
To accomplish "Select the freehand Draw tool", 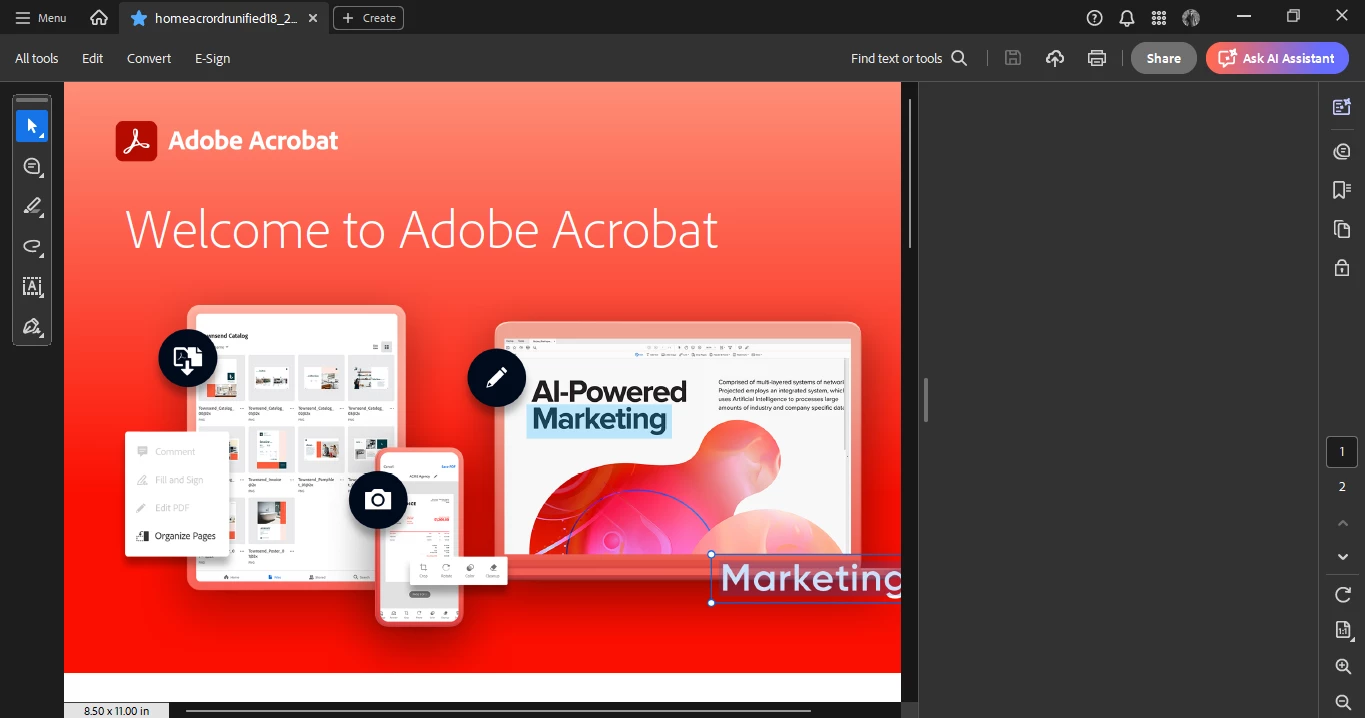I will tap(32, 246).
